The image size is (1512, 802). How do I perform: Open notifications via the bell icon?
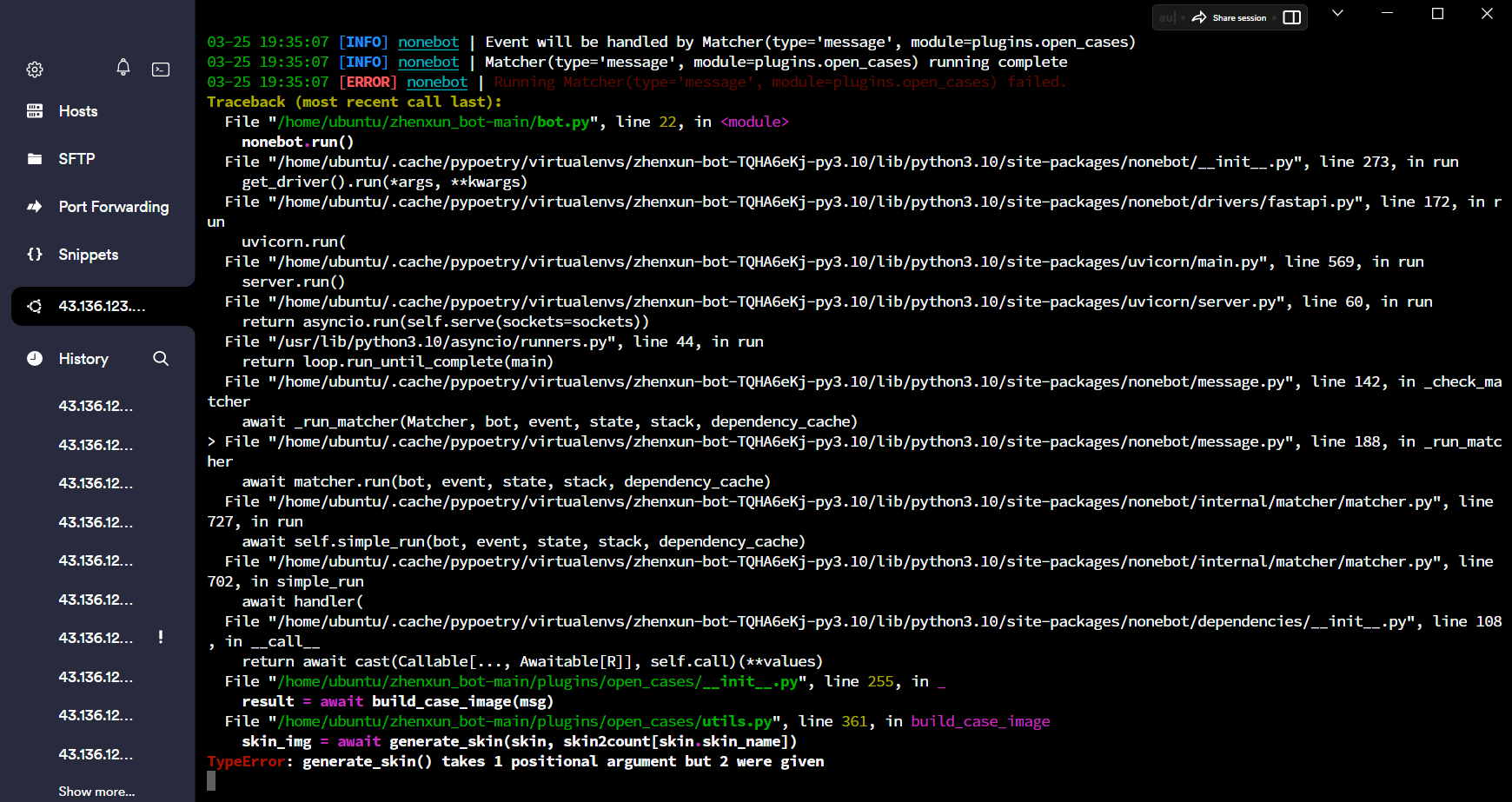tap(123, 68)
